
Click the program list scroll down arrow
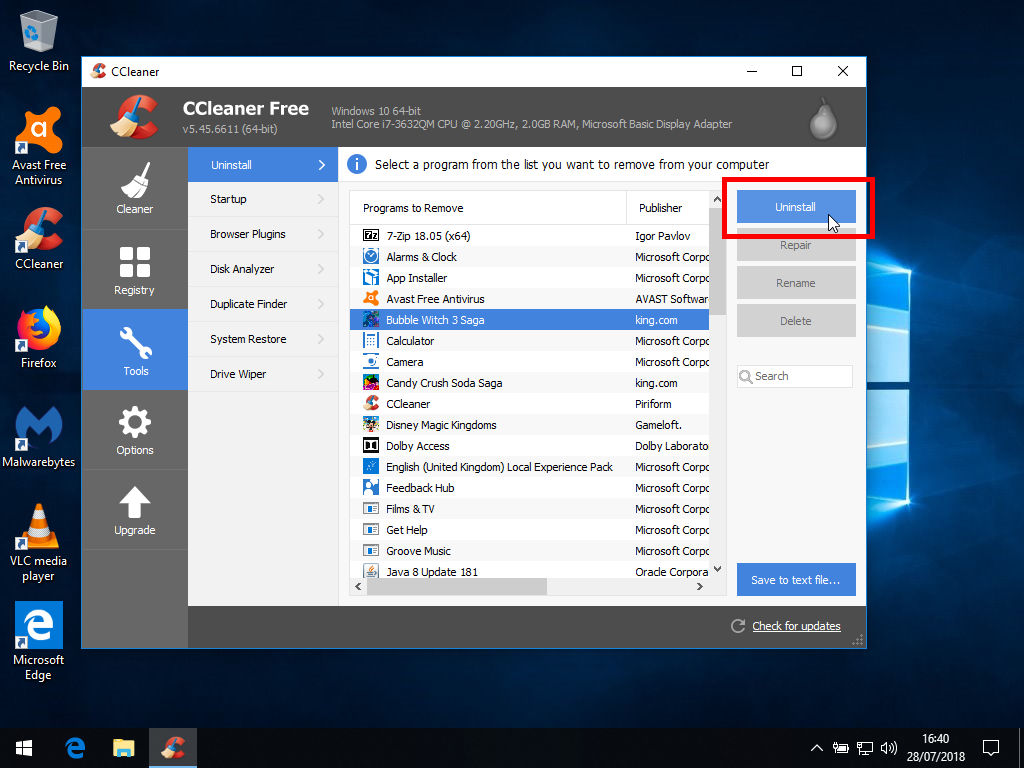click(x=717, y=569)
